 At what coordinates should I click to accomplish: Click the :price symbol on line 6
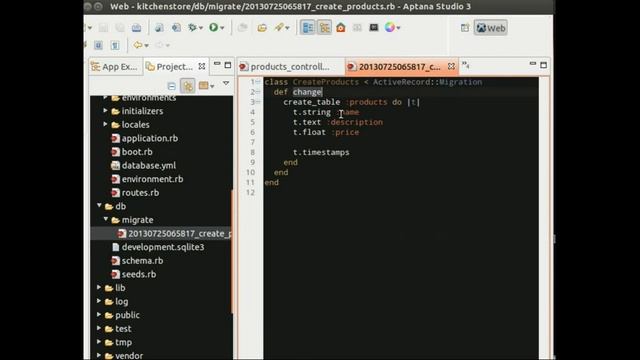(345, 132)
